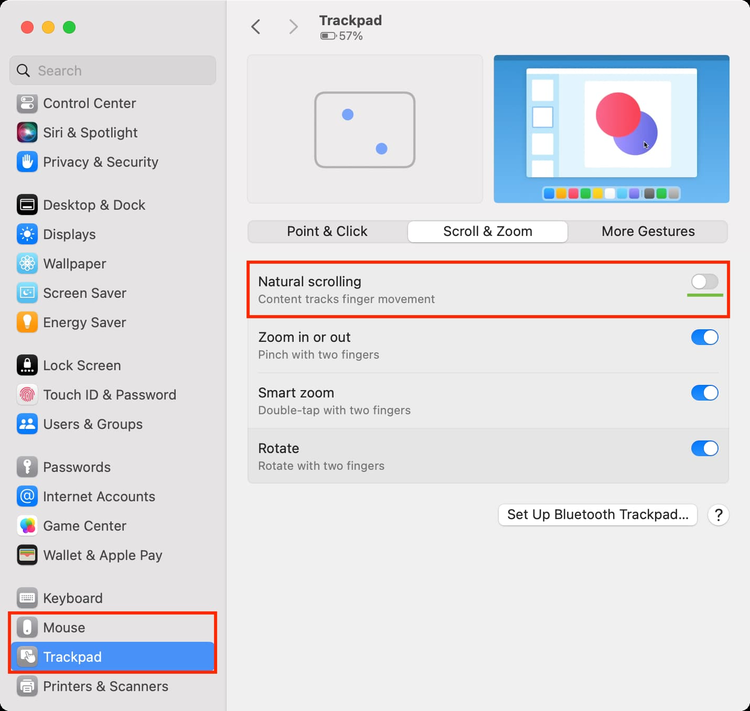Click the Passwords key icon

[27, 467]
